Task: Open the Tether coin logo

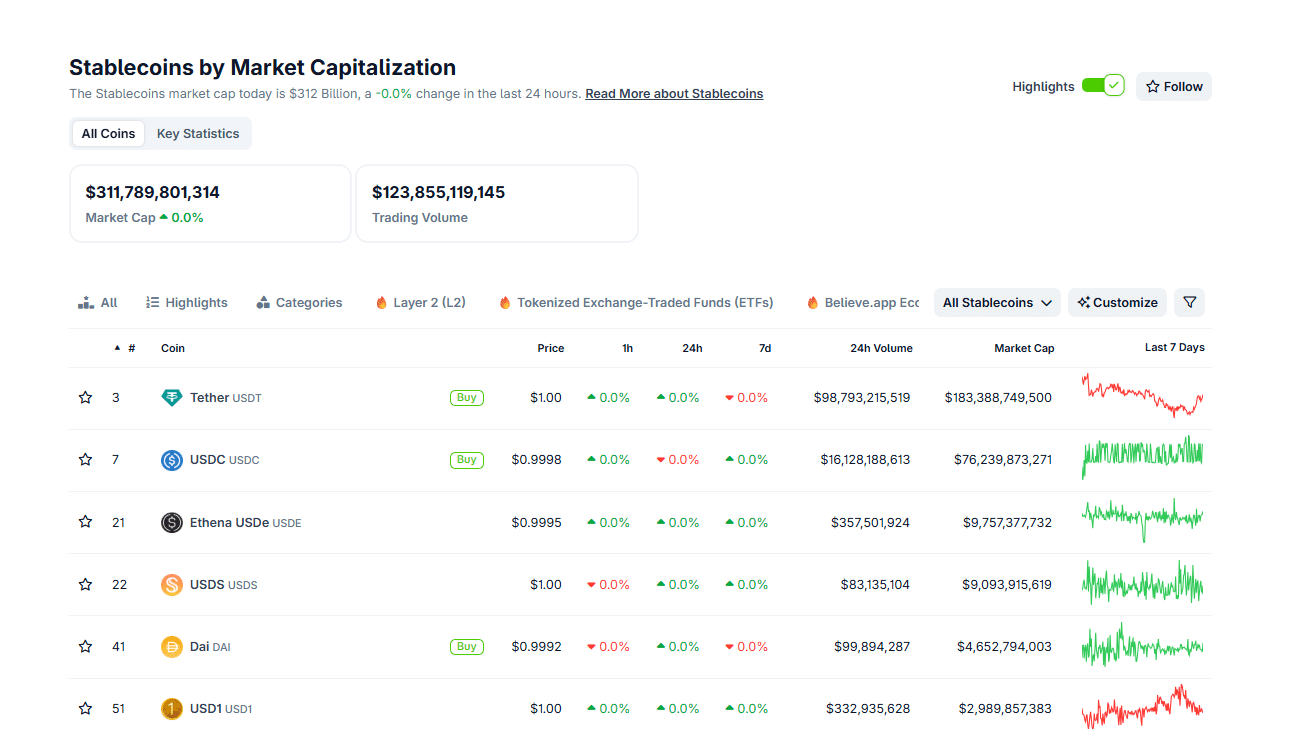Action: [x=170, y=397]
